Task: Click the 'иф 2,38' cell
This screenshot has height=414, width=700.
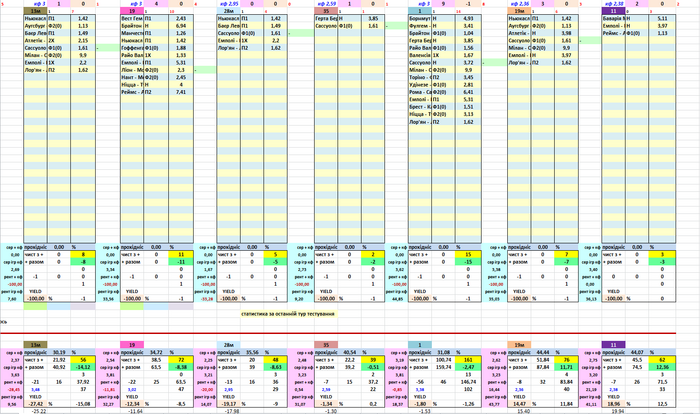Action: [x=613, y=4]
